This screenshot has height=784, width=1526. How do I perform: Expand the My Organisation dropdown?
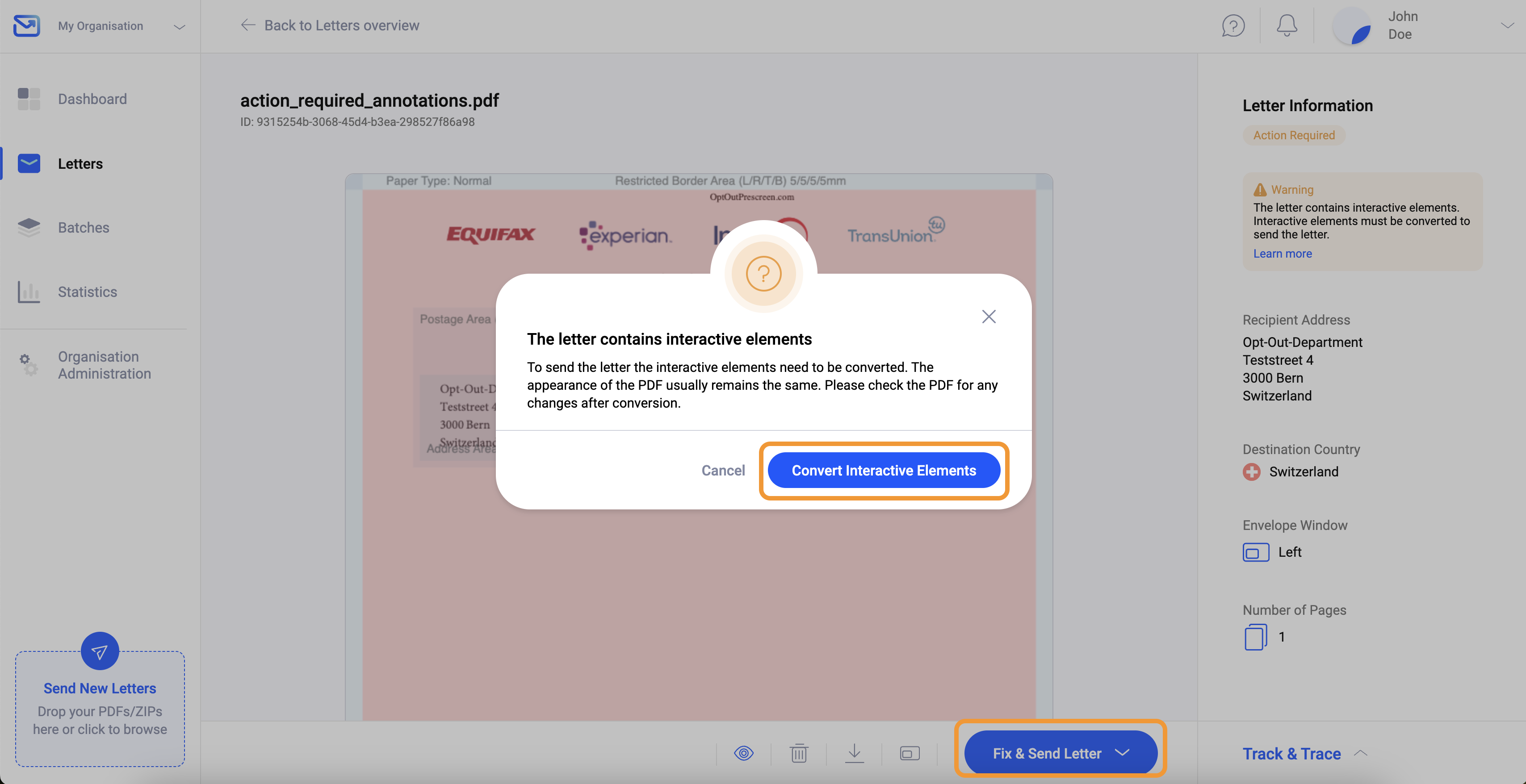pyautogui.click(x=180, y=26)
